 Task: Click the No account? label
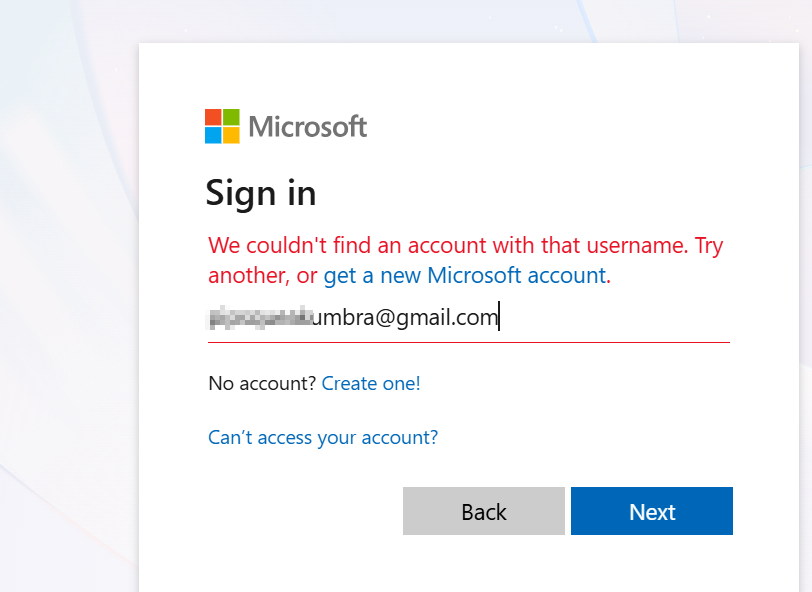262,384
